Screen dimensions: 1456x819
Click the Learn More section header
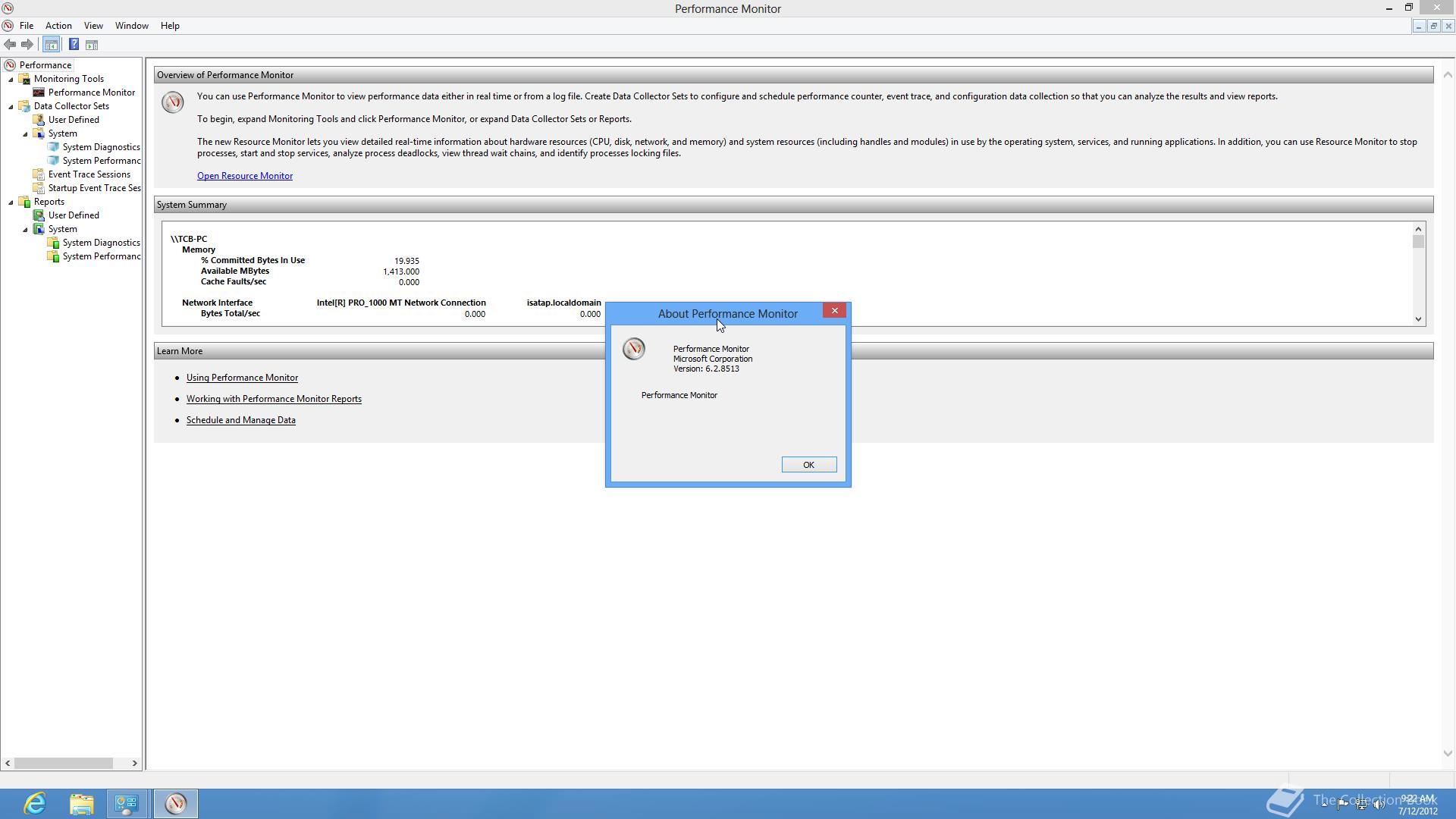793,351
